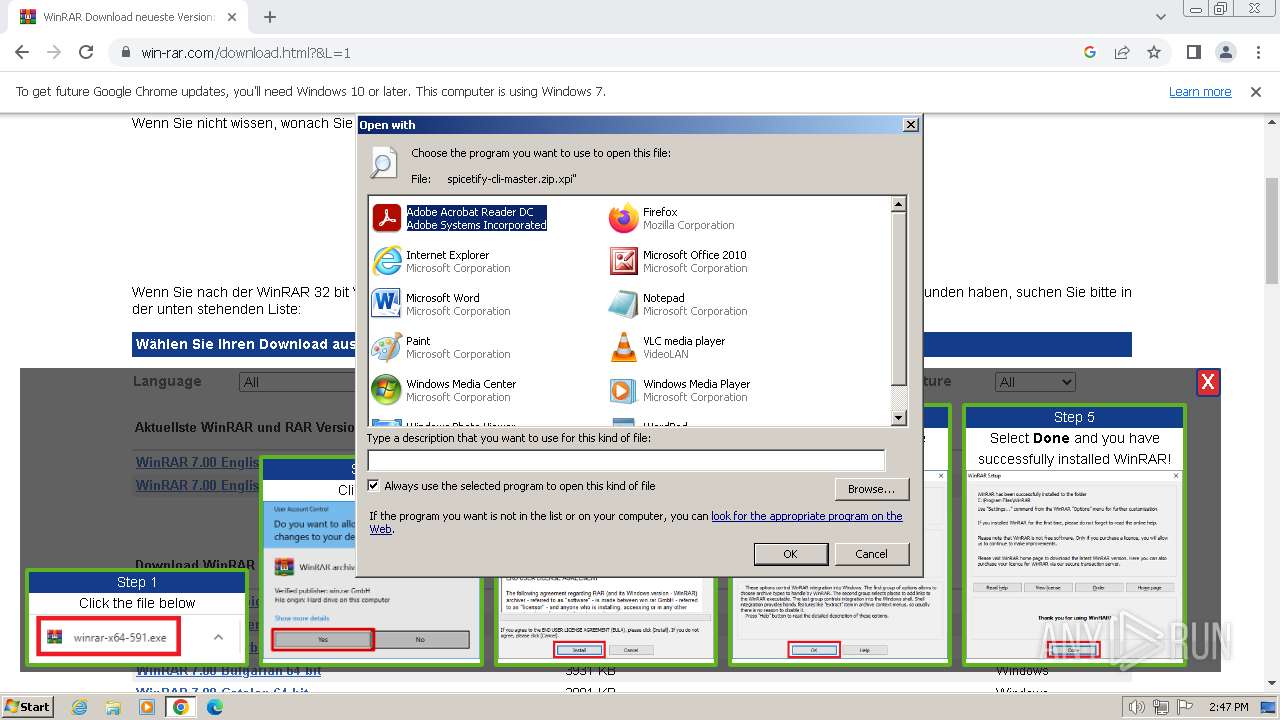Click Chrome back arrow

click(22, 52)
